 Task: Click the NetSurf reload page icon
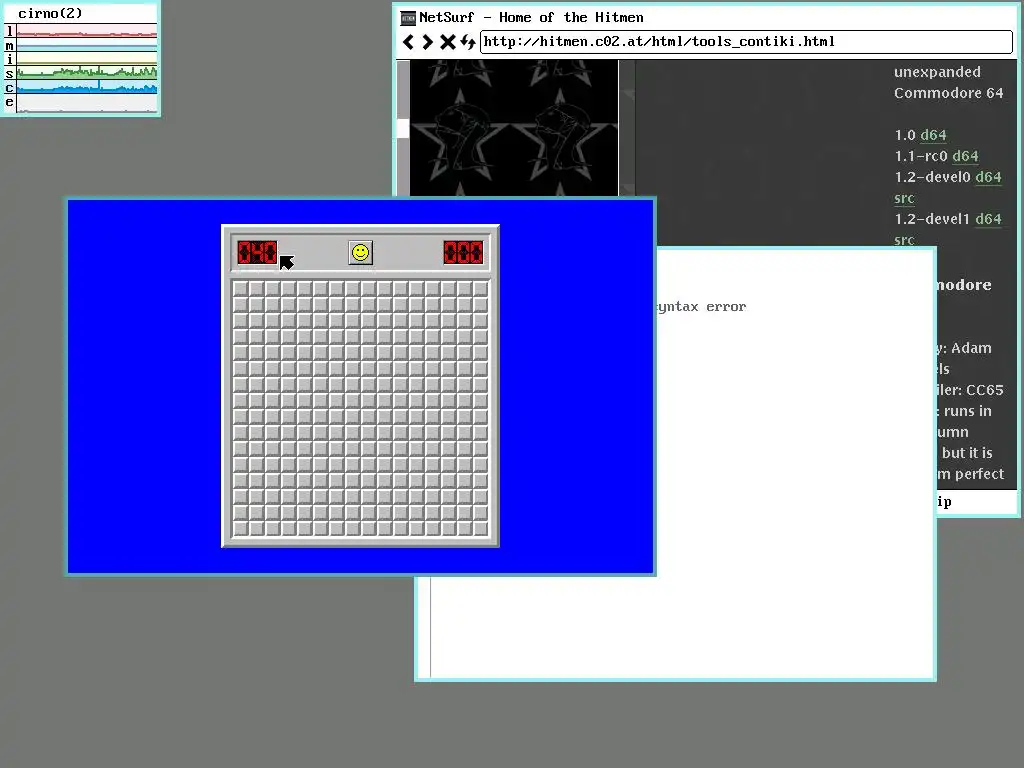[x=468, y=42]
